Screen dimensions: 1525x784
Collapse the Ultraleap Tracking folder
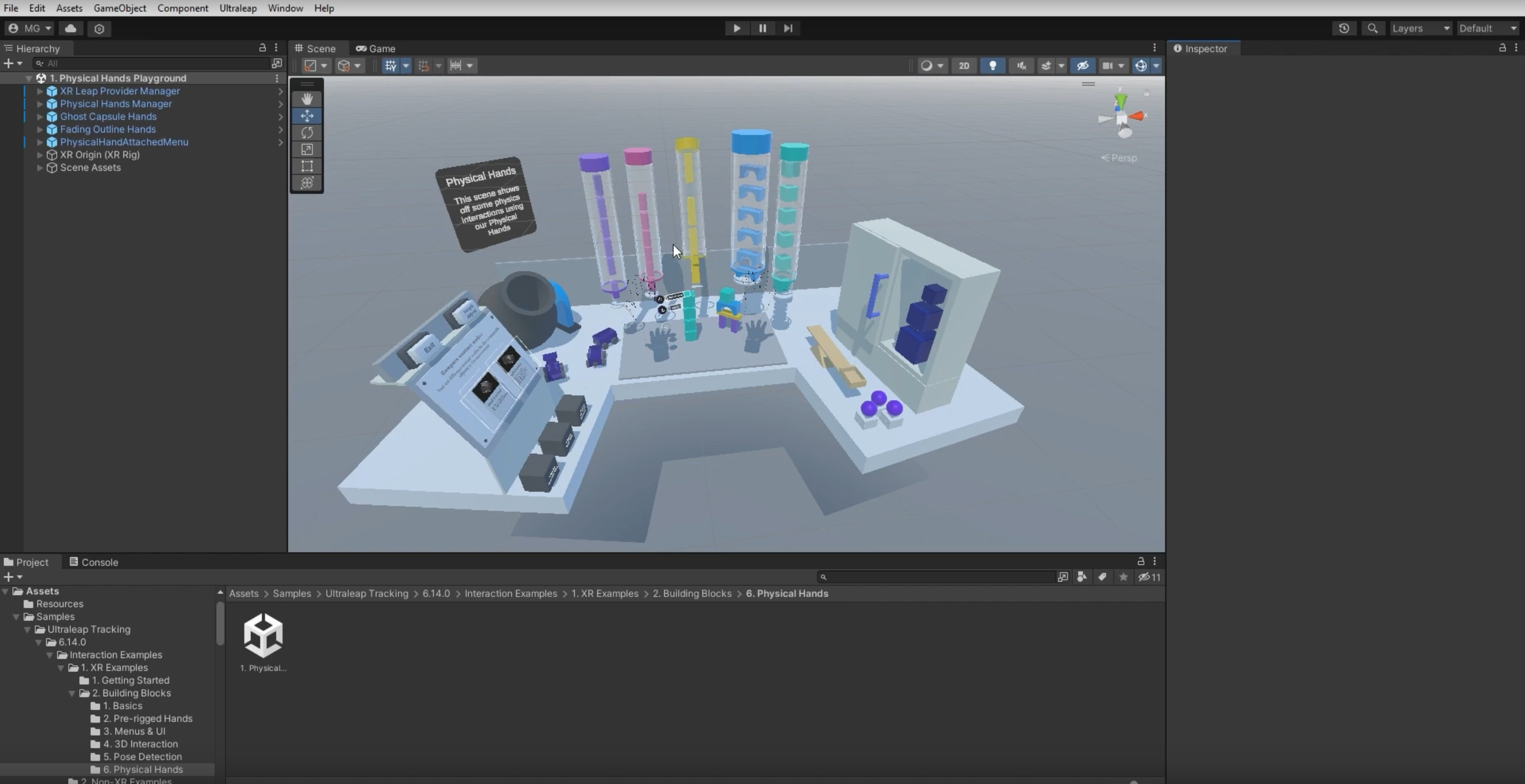coord(27,629)
